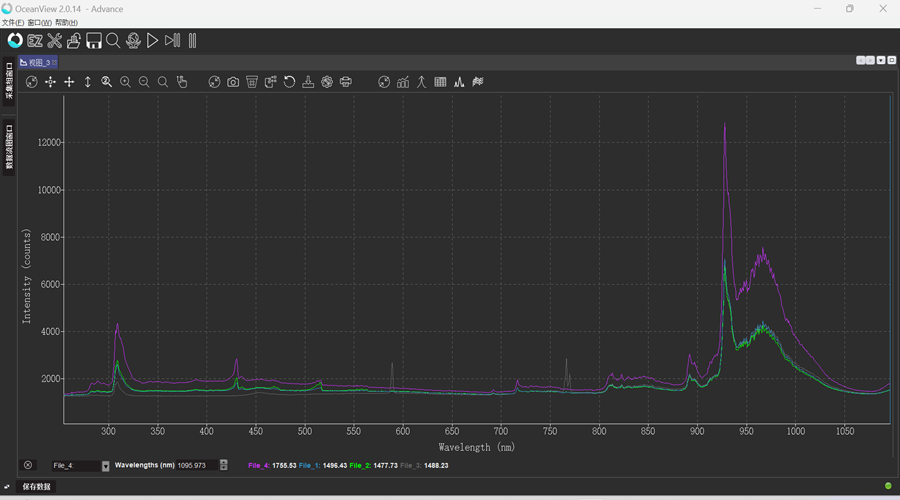Open the wrench and screwdriver settings tool
The height and width of the screenshot is (500, 900).
click(55, 41)
